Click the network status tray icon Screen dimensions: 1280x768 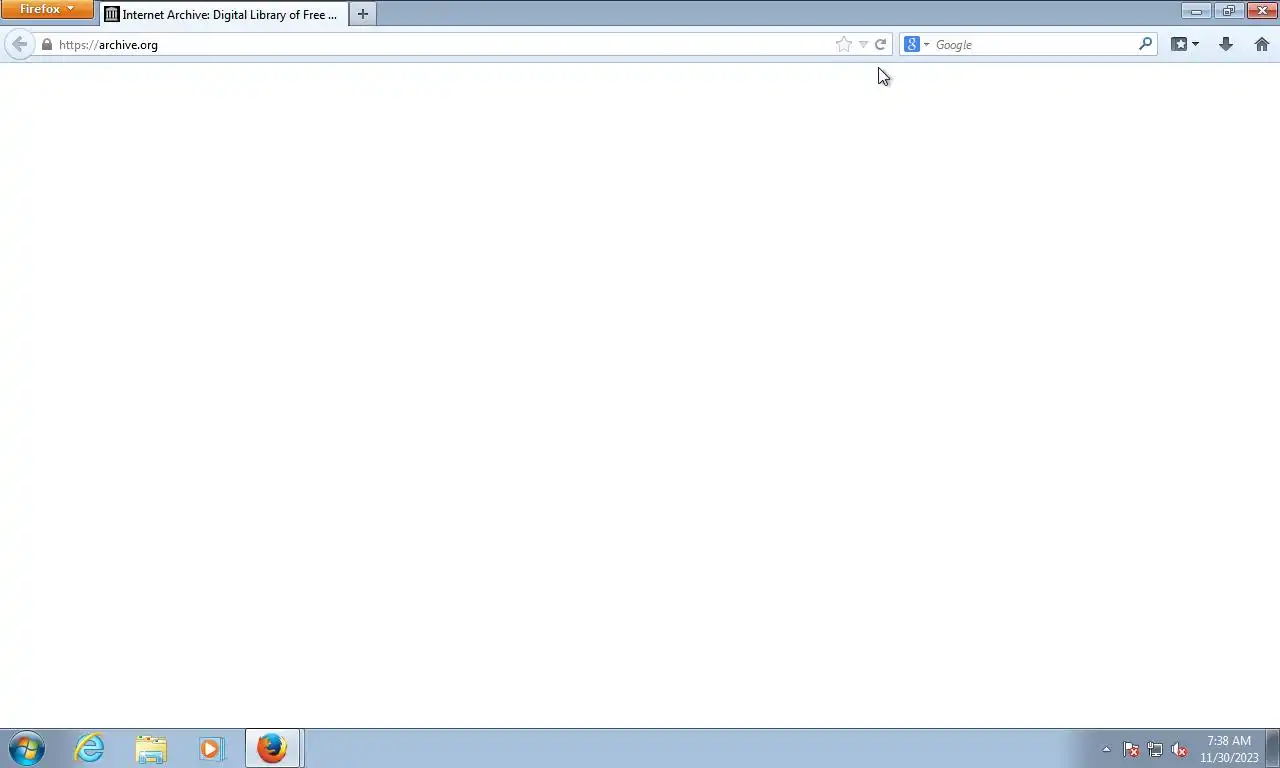click(1155, 749)
